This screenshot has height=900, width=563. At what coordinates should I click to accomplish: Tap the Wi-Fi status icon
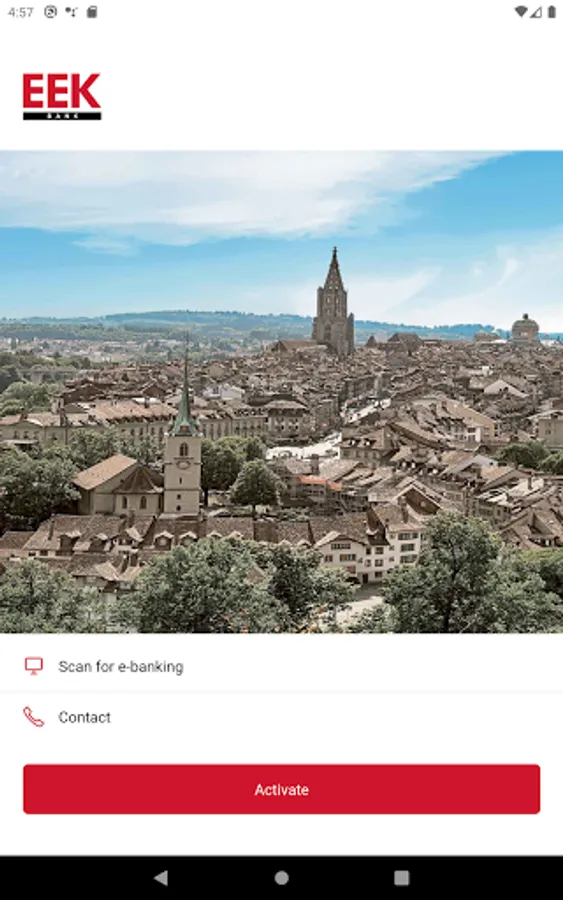point(521,12)
